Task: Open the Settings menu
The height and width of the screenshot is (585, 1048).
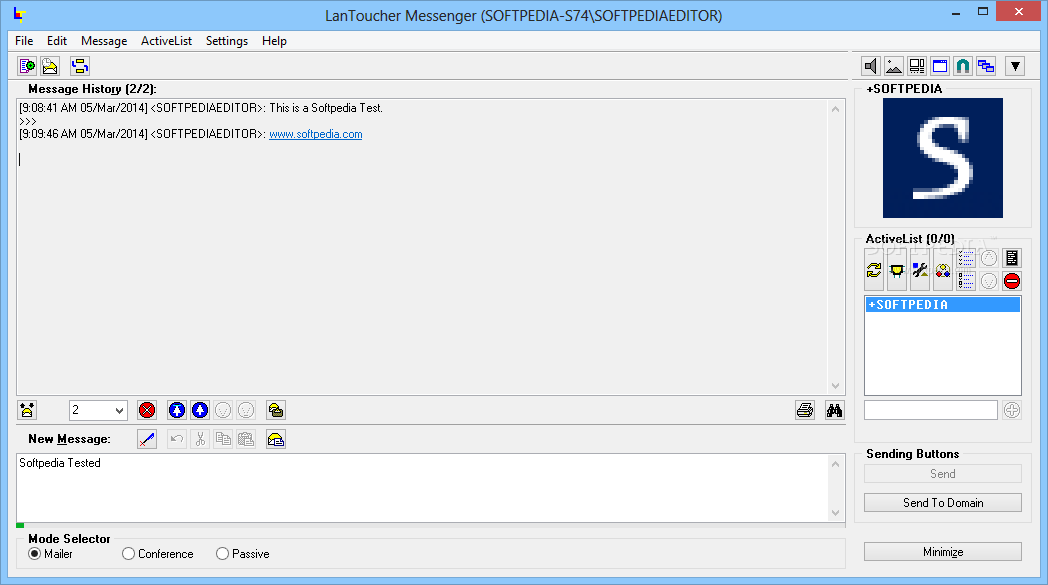Action: 227,41
